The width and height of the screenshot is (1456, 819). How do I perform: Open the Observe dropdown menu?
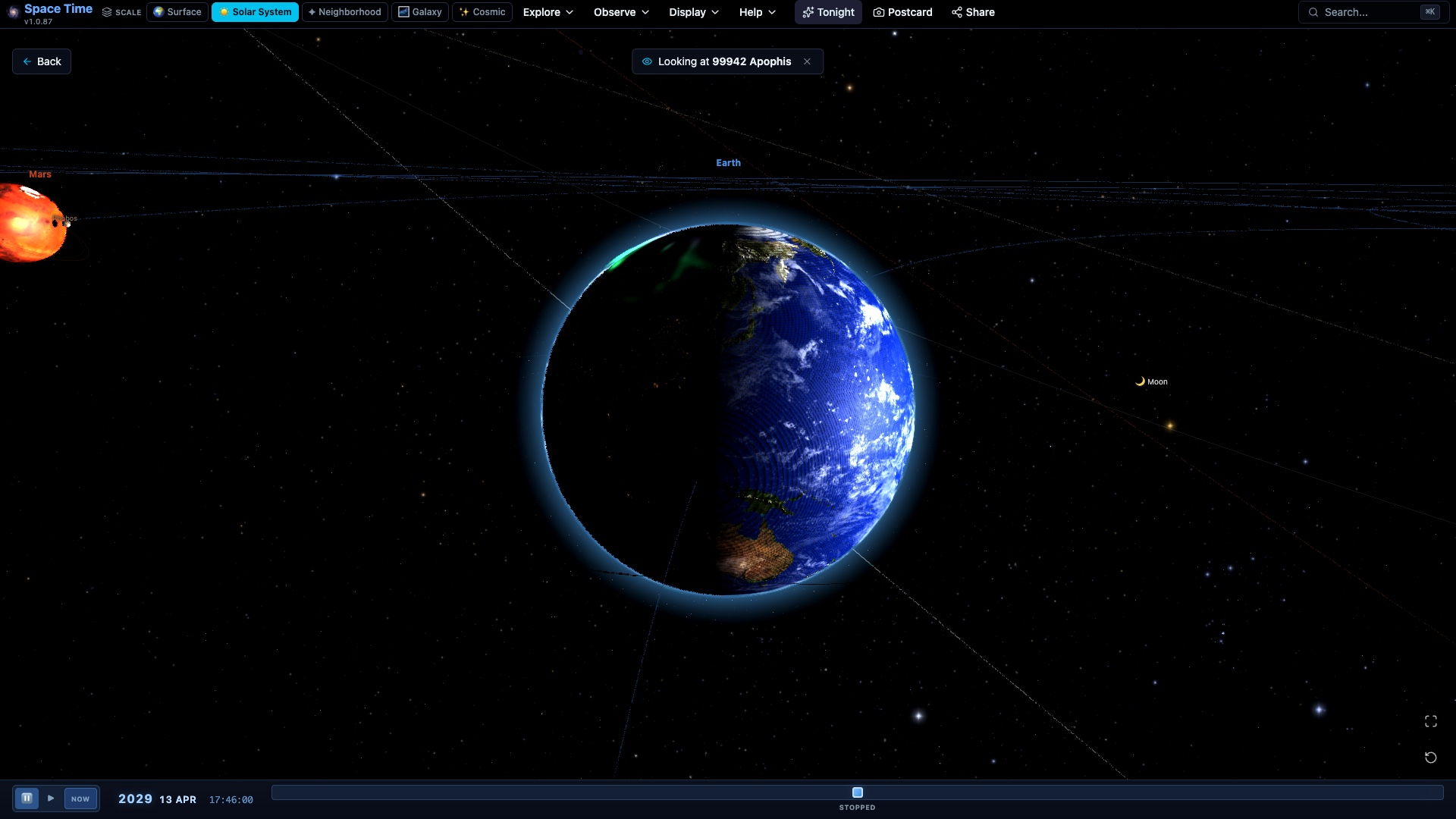(622, 12)
